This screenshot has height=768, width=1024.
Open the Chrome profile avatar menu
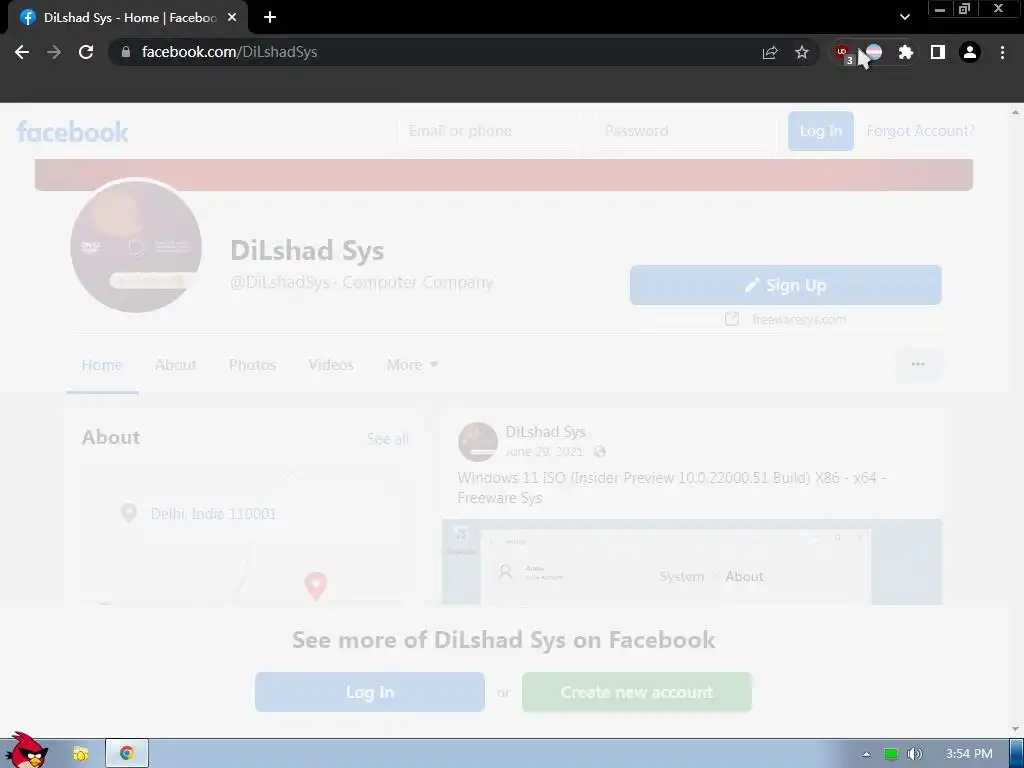coord(970,52)
